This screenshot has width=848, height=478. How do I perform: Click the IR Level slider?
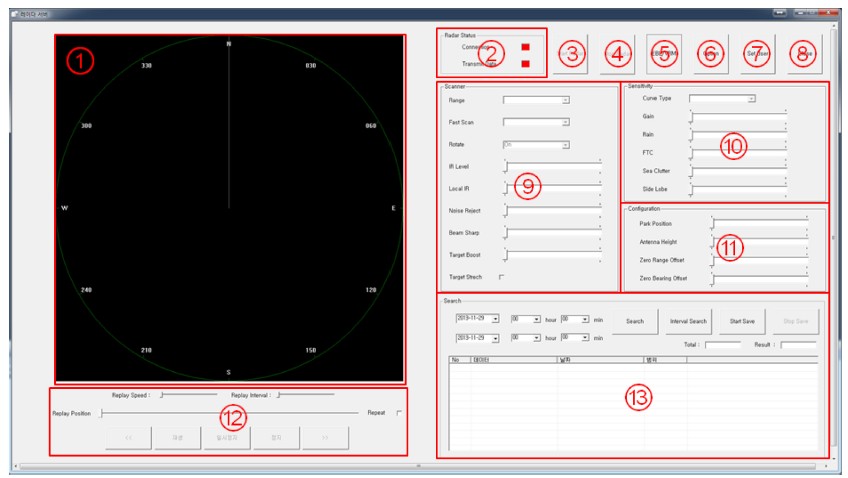553,166
